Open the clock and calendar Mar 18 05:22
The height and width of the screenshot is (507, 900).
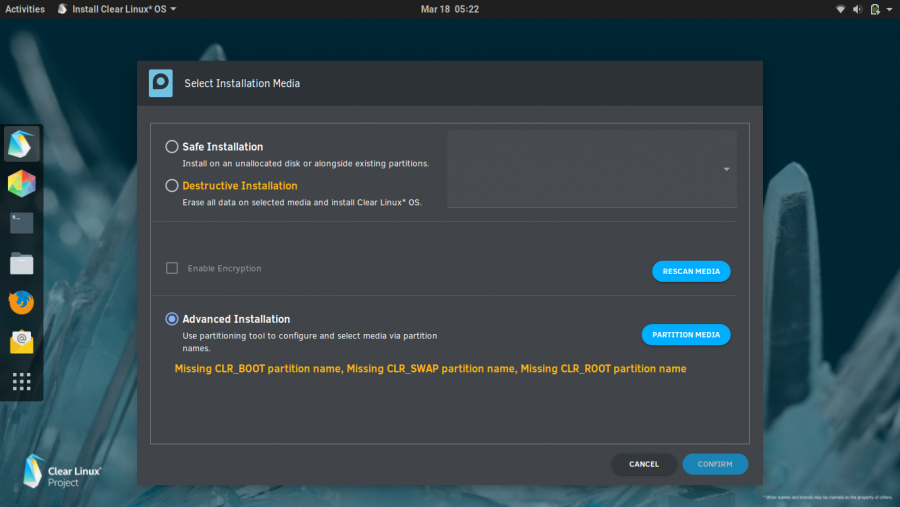[449, 9]
